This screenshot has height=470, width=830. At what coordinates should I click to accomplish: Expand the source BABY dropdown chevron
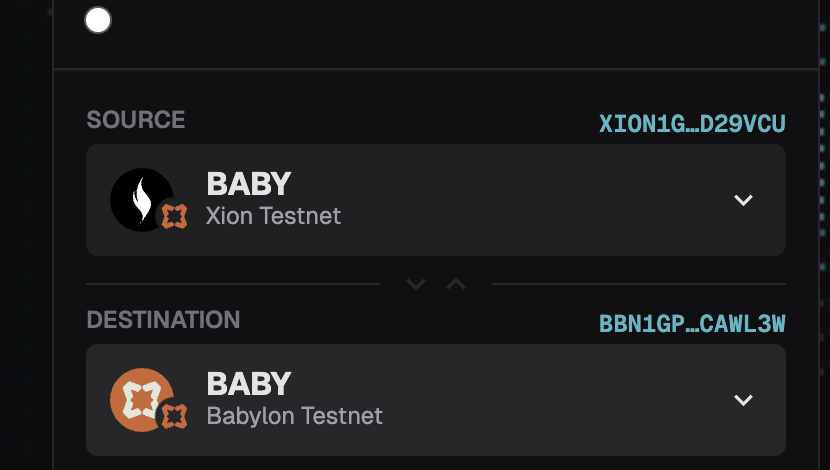pos(743,200)
